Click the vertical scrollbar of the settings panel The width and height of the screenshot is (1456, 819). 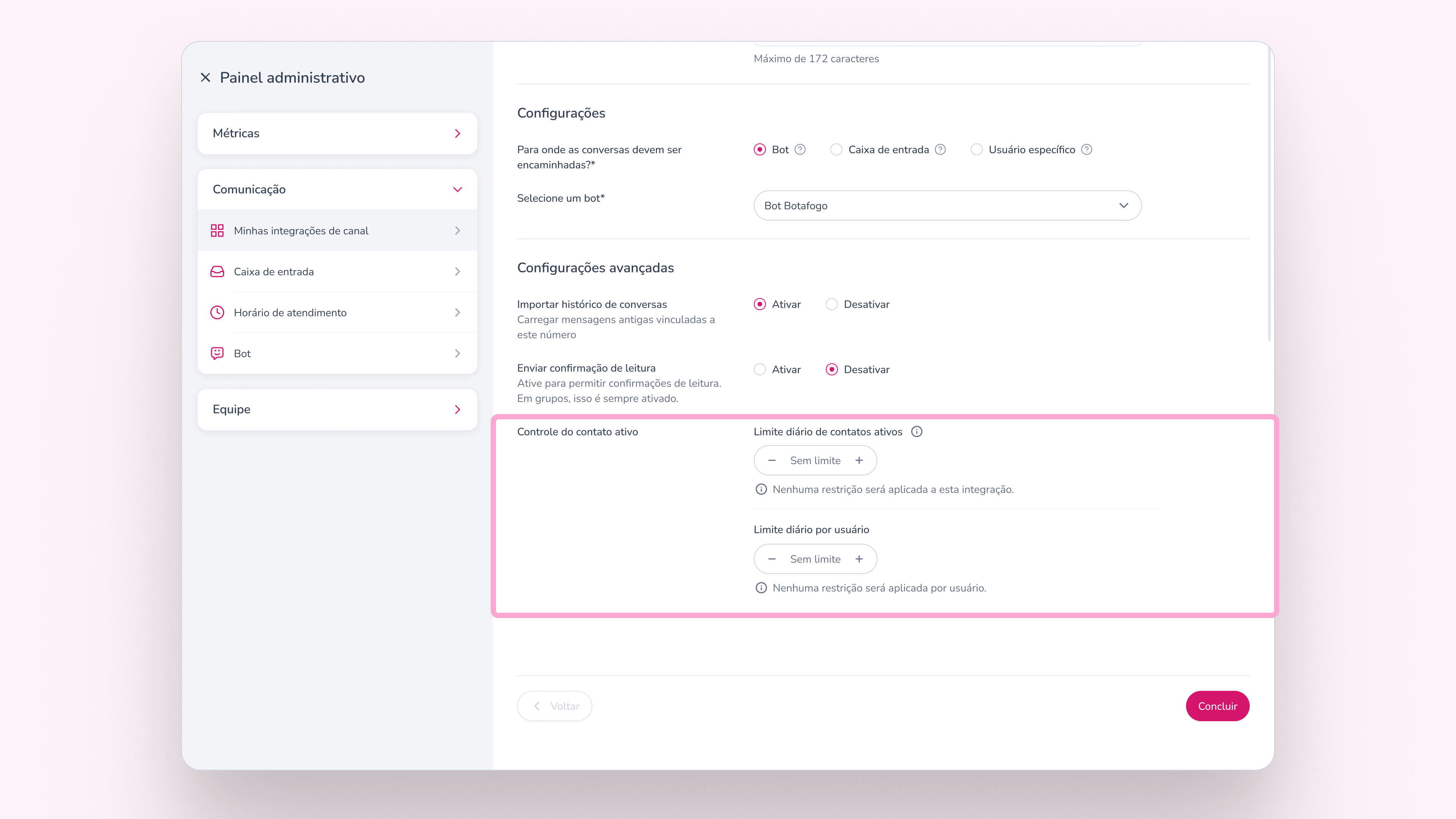(x=1269, y=195)
